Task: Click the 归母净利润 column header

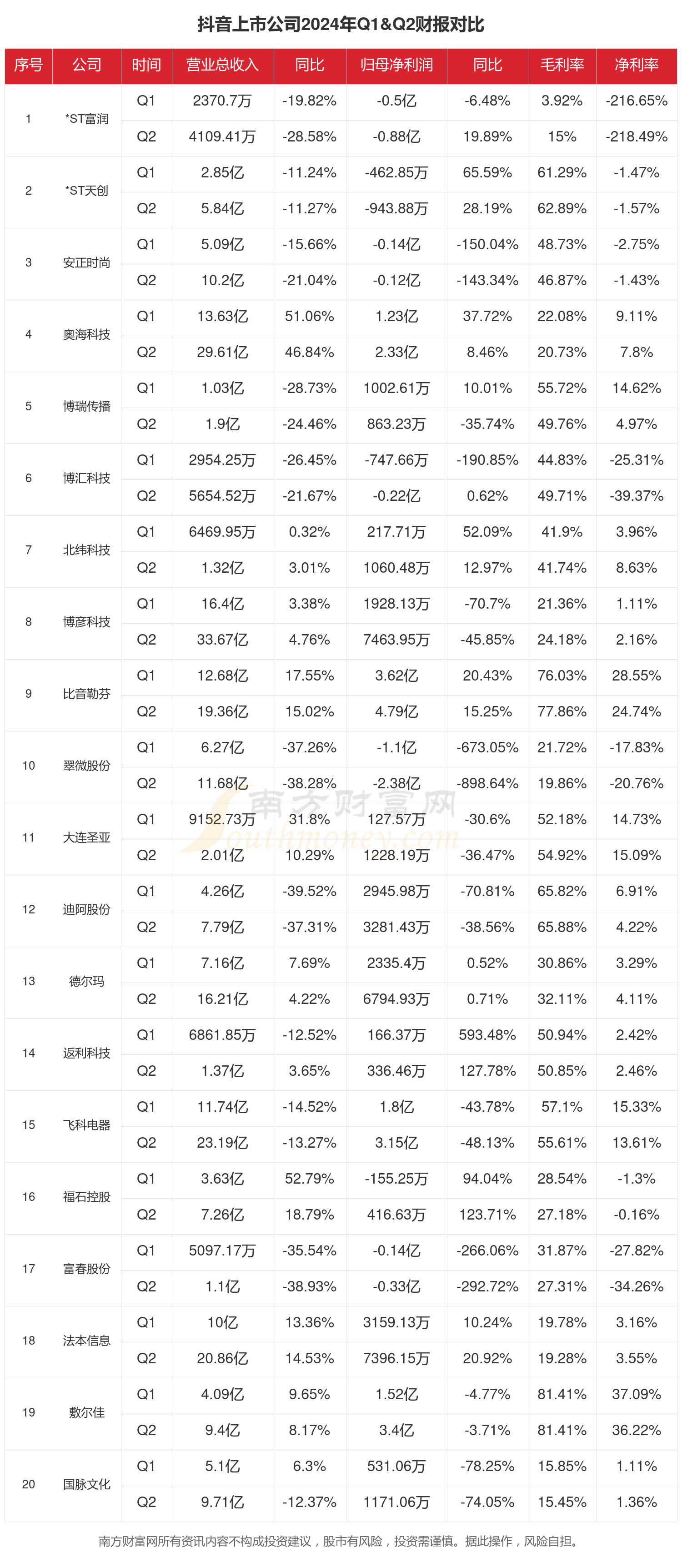Action: [x=396, y=65]
